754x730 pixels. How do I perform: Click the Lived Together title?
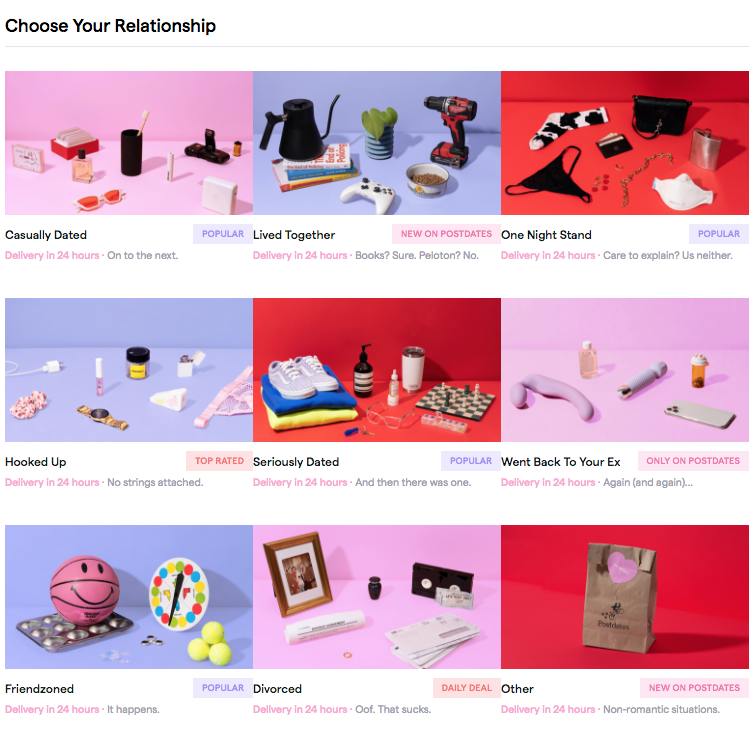(294, 235)
